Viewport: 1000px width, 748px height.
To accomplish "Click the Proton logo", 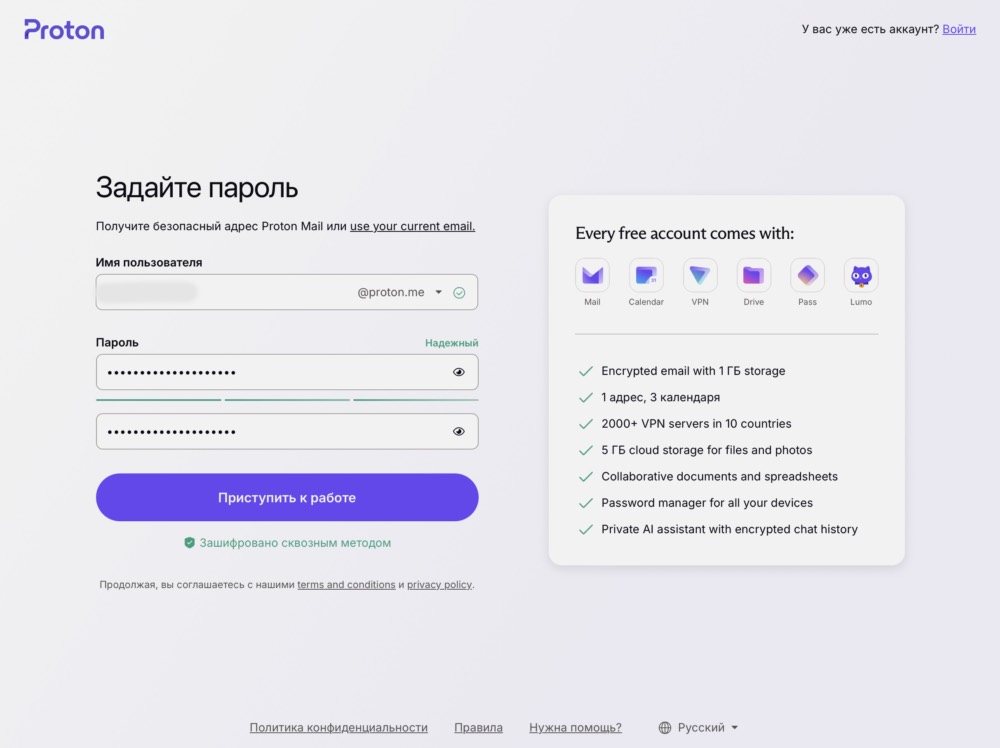I will tap(64, 29).
